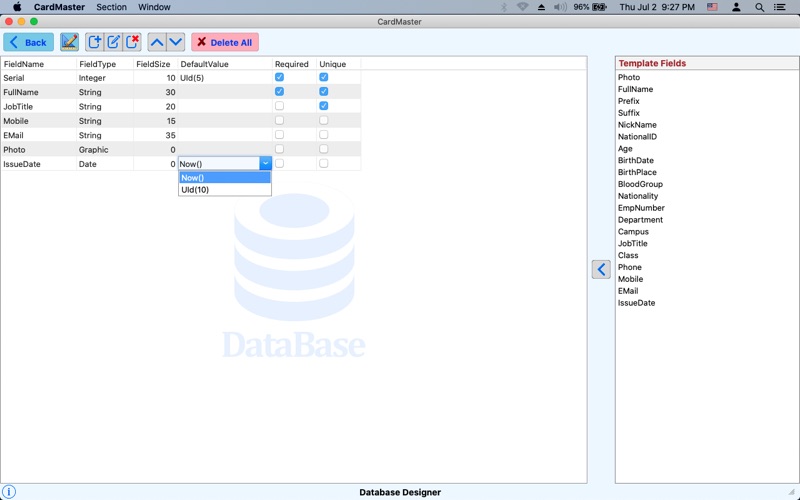Click the US flag input source icon
The width and height of the screenshot is (800, 500).
712,7
